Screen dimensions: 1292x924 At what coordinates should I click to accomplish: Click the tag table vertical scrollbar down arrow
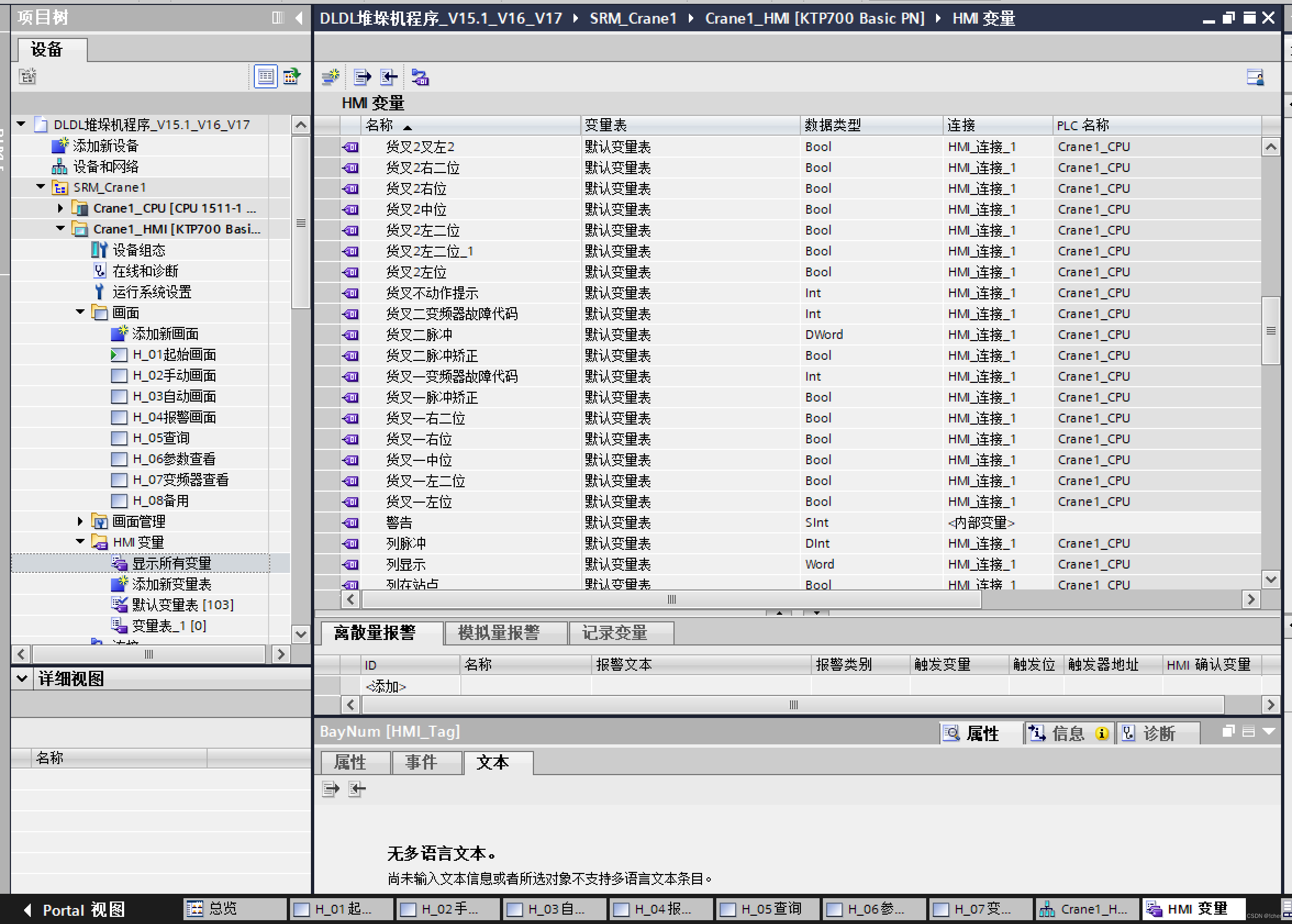click(x=1271, y=579)
